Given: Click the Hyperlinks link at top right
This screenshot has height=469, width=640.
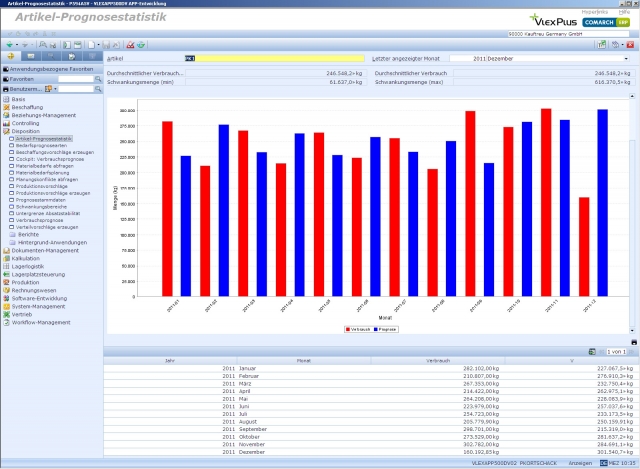Looking at the screenshot, I should tap(594, 12).
